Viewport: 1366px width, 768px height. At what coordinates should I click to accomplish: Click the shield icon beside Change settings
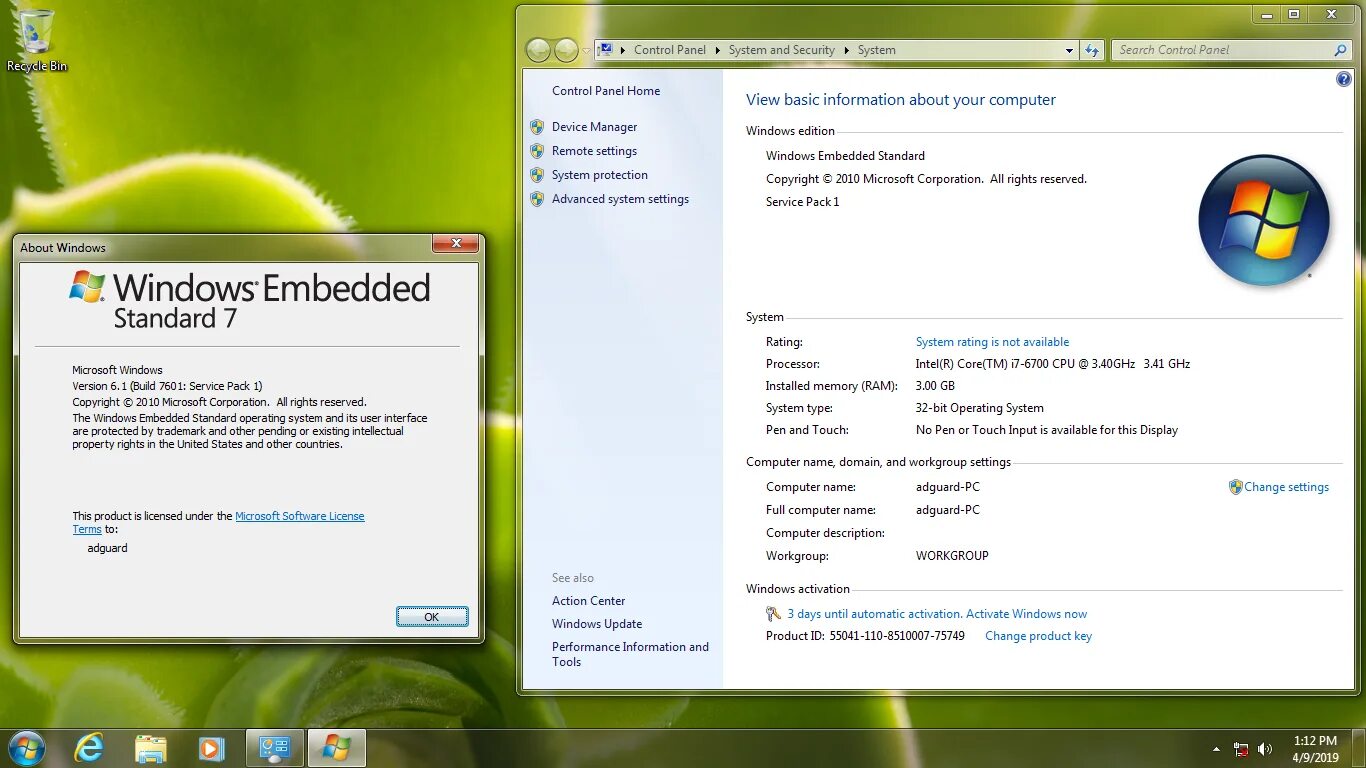click(1235, 487)
